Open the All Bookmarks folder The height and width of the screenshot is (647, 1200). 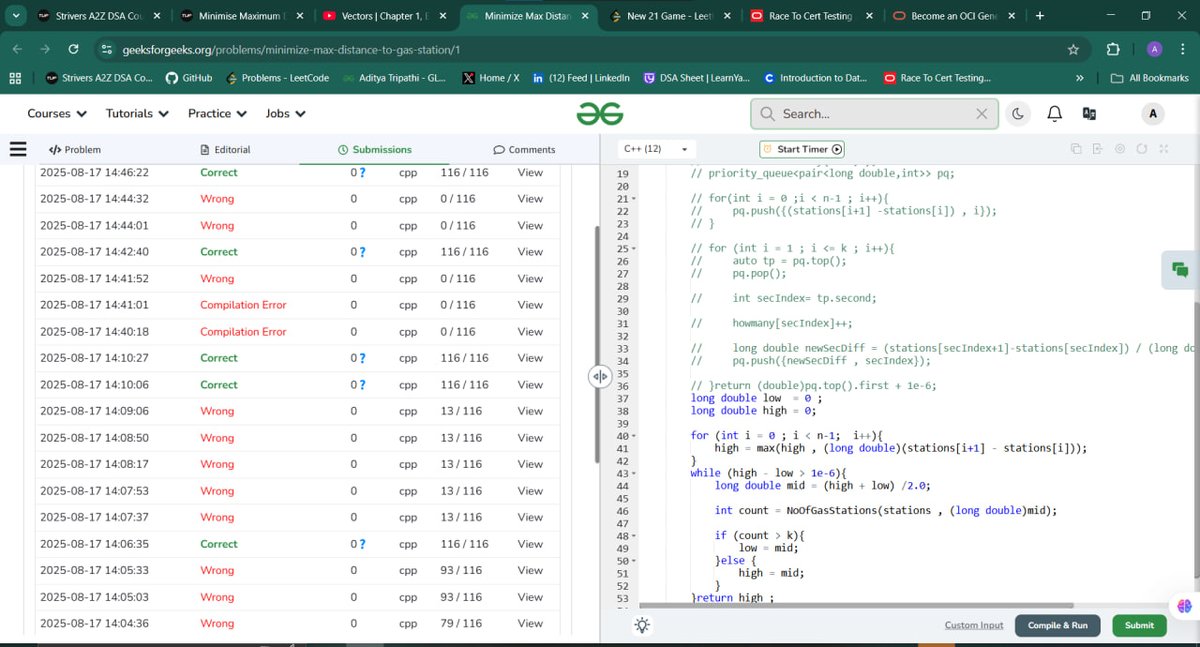pyautogui.click(x=1150, y=78)
